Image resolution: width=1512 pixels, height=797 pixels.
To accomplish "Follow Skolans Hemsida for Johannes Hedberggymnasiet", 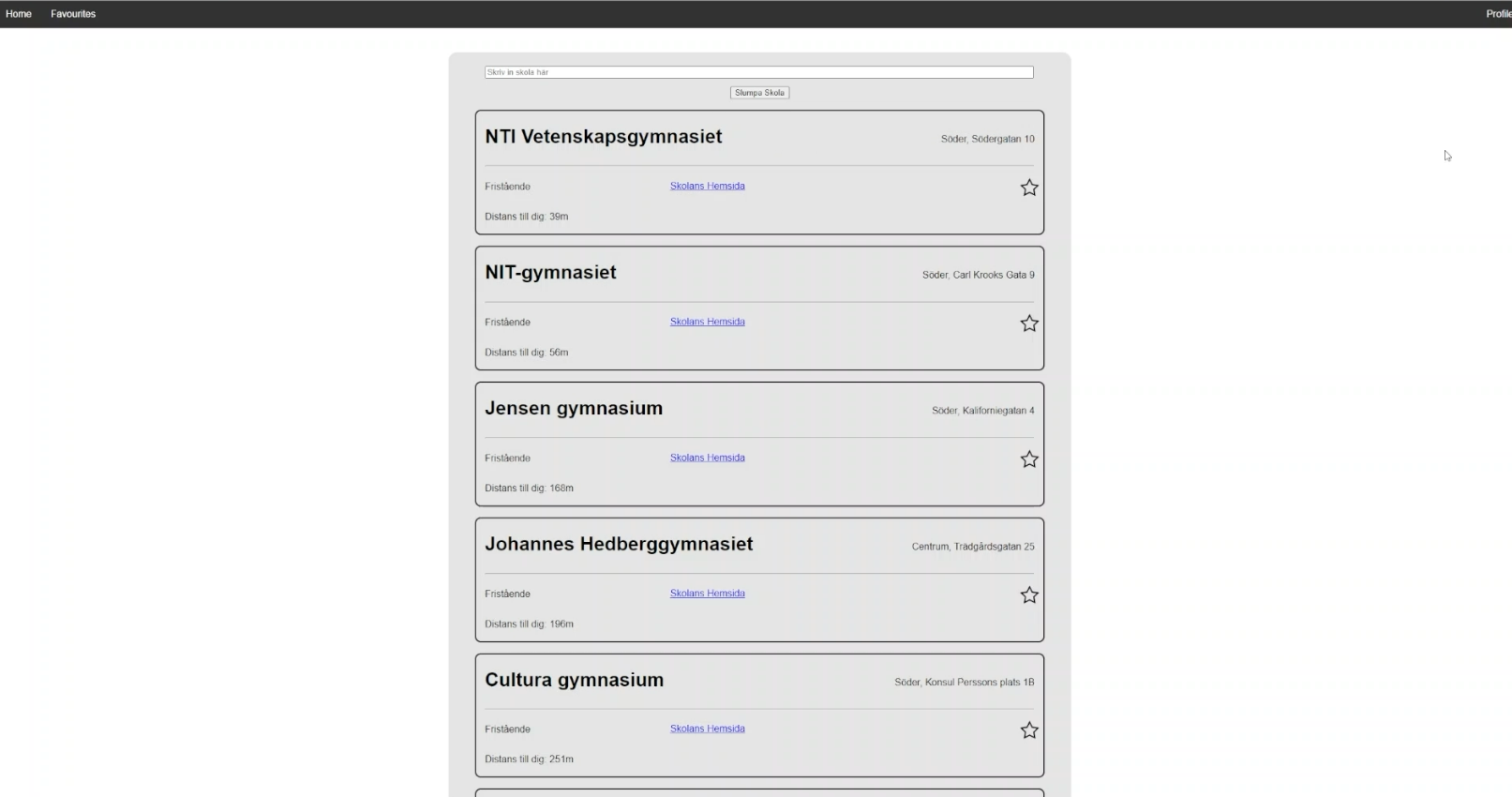I will click(x=708, y=594).
